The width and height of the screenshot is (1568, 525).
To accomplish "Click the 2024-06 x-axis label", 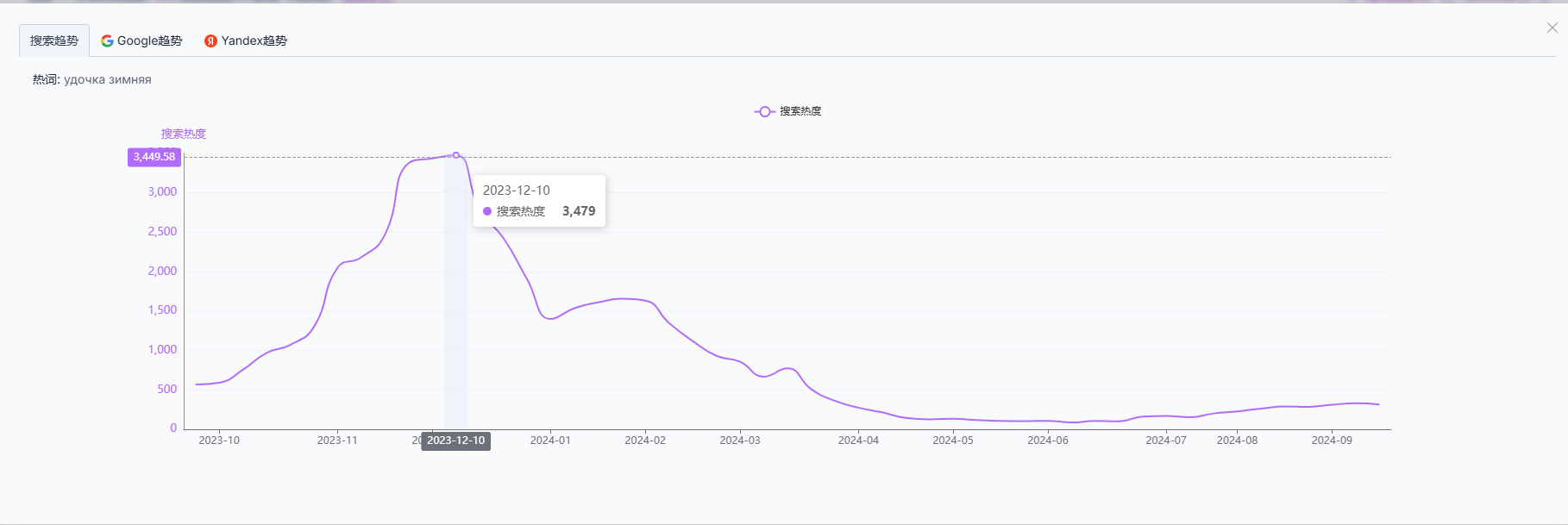I will point(1048,441).
